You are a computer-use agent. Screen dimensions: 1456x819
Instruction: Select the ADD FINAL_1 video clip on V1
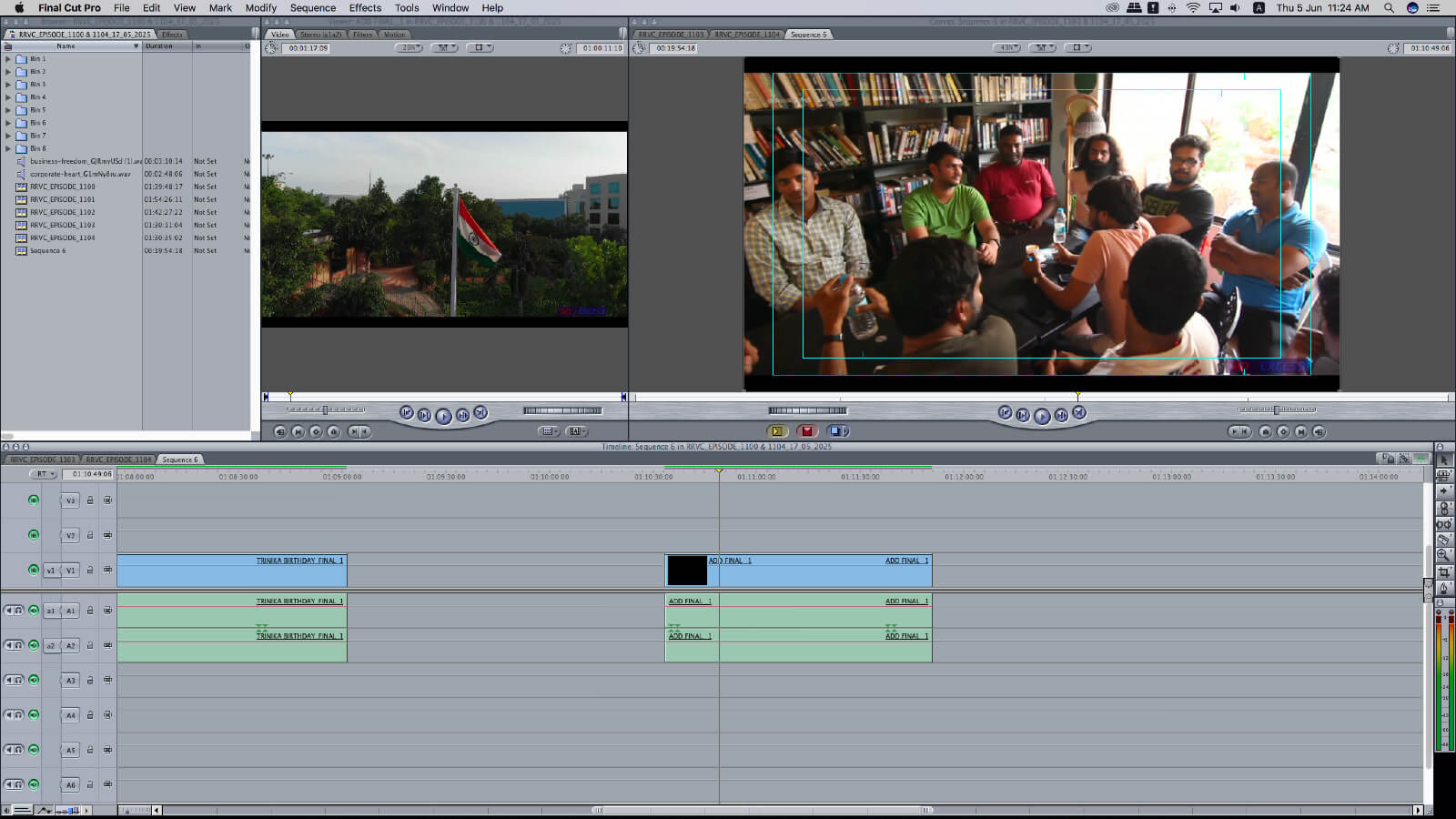[819, 573]
